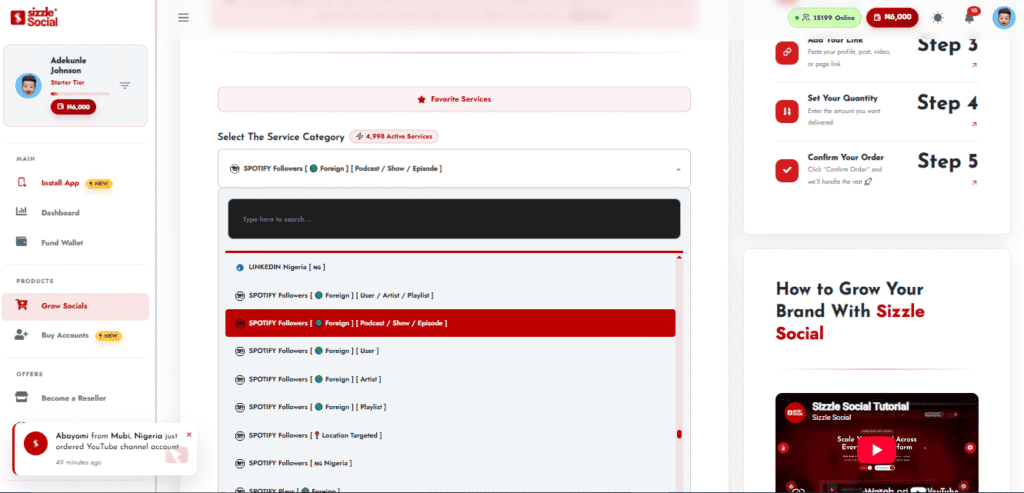Click the Sizzle Social Tutorial video title
The image size is (1024, 493).
pyautogui.click(x=860, y=406)
